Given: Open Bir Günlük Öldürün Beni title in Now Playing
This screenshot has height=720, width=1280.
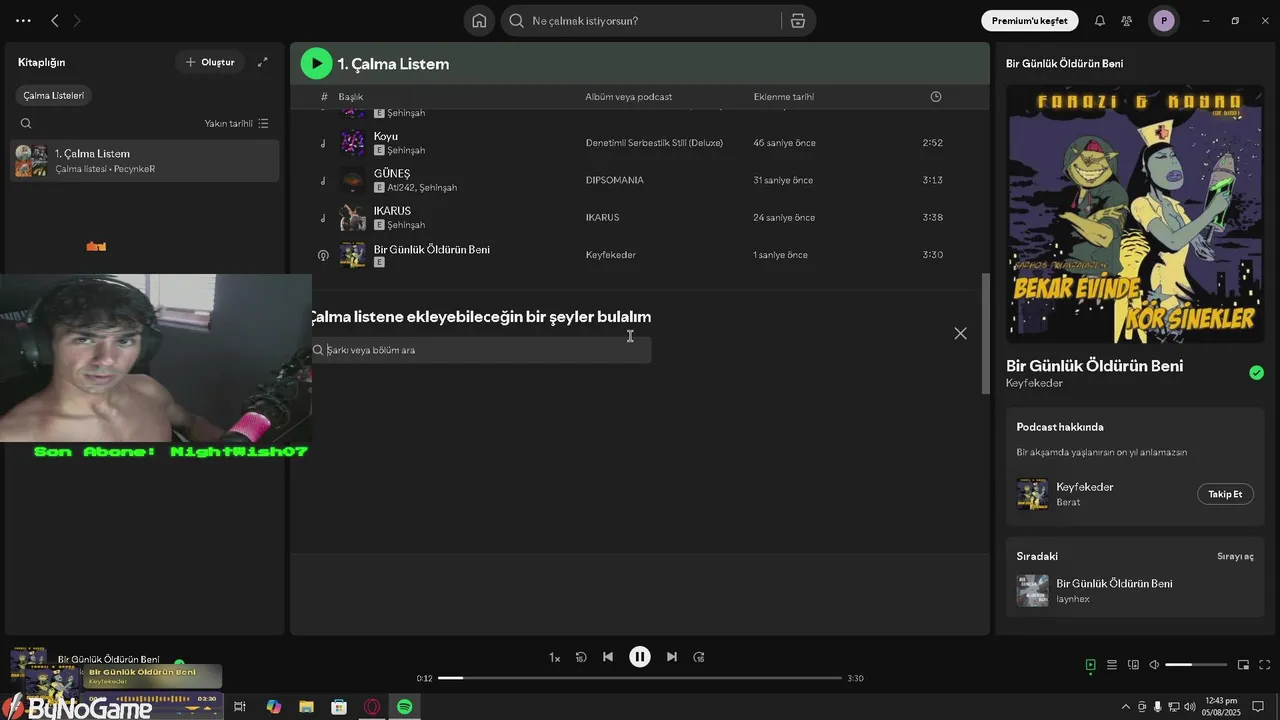Looking at the screenshot, I should [1094, 366].
